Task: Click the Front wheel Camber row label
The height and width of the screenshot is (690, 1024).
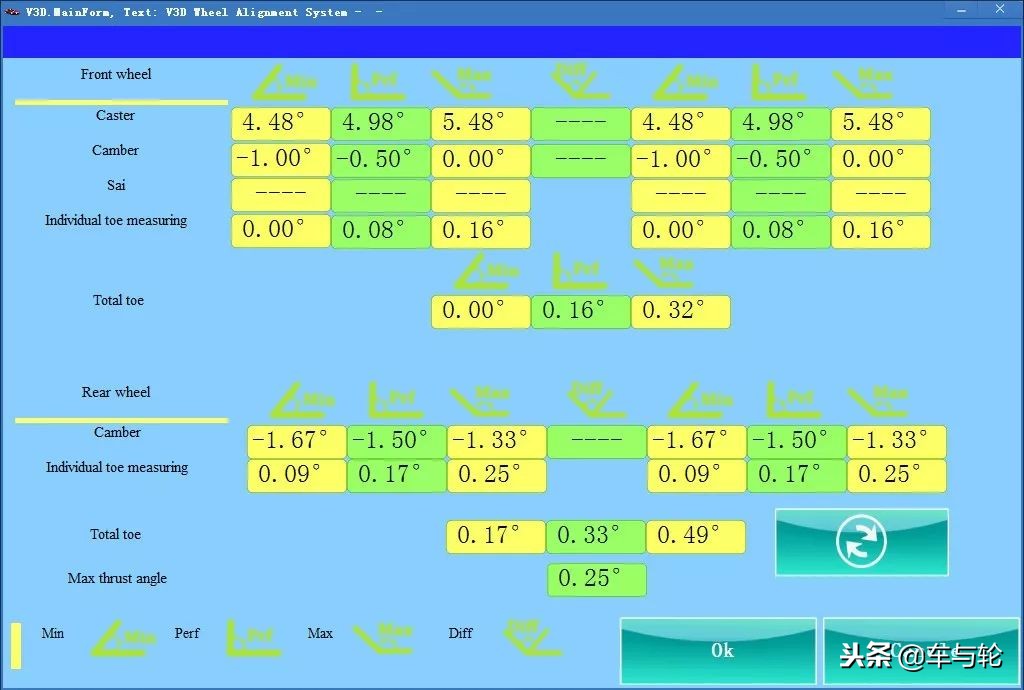Action: (115, 150)
